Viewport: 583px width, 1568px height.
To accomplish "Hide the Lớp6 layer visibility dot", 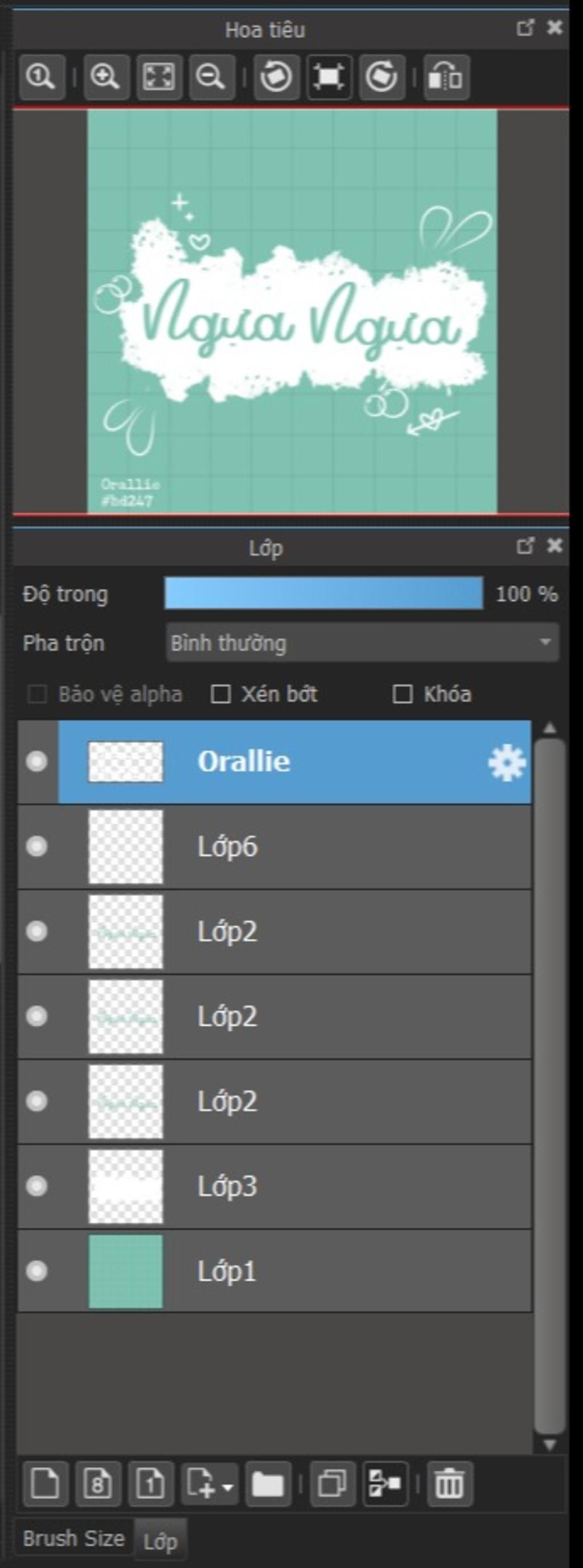I will point(36,847).
